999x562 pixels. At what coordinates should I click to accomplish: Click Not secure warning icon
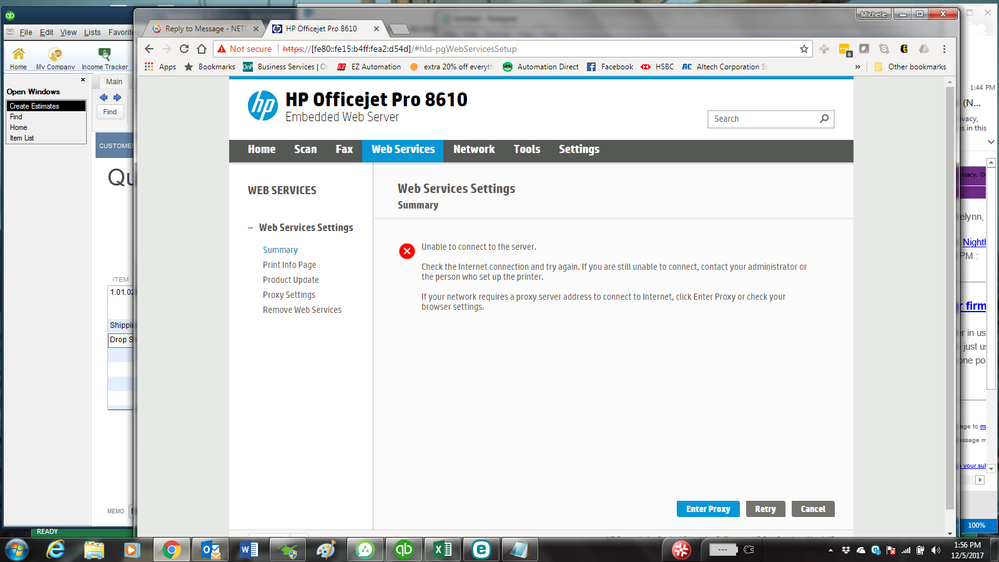click(222, 49)
